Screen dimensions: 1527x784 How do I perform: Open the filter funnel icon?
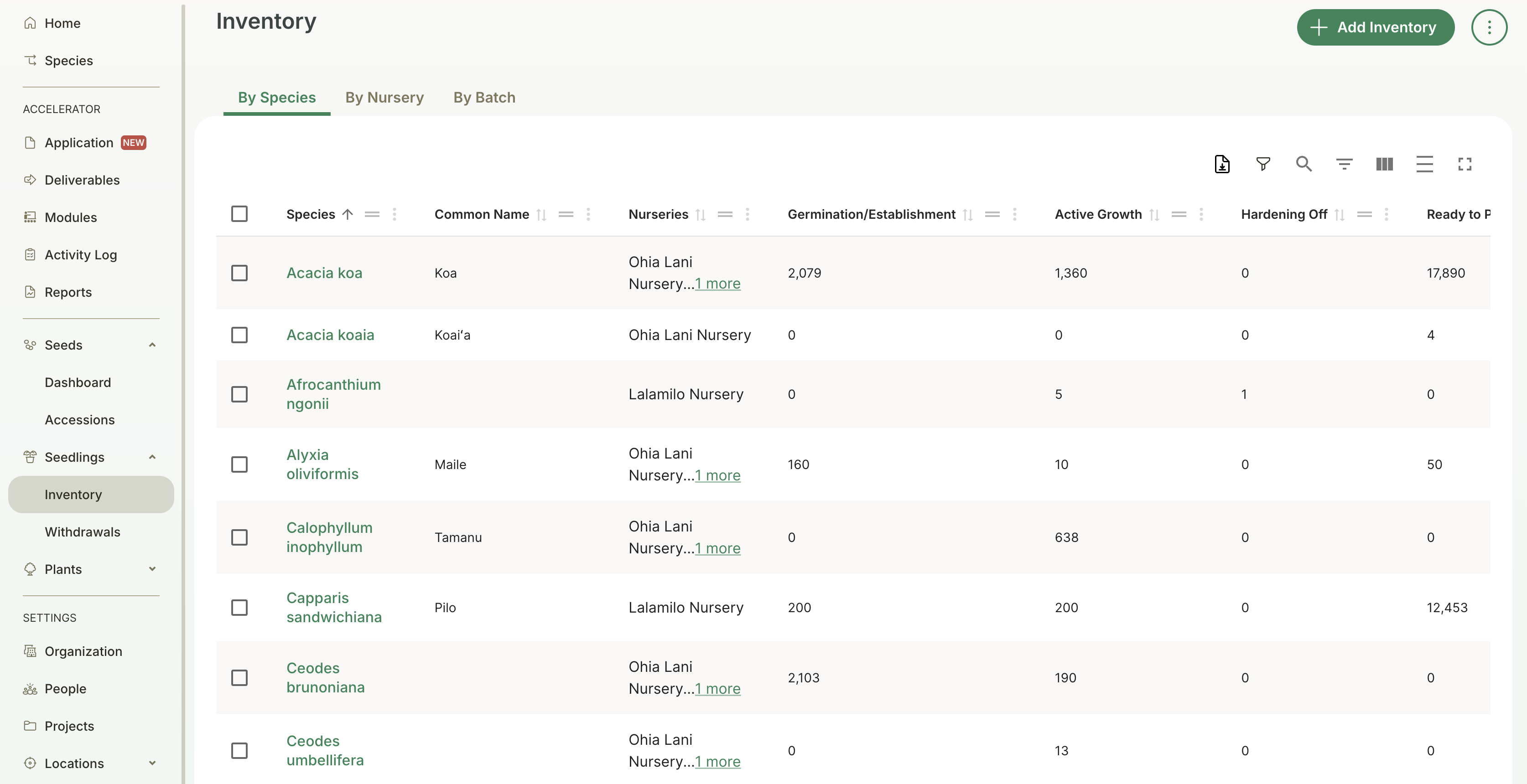[x=1262, y=164]
